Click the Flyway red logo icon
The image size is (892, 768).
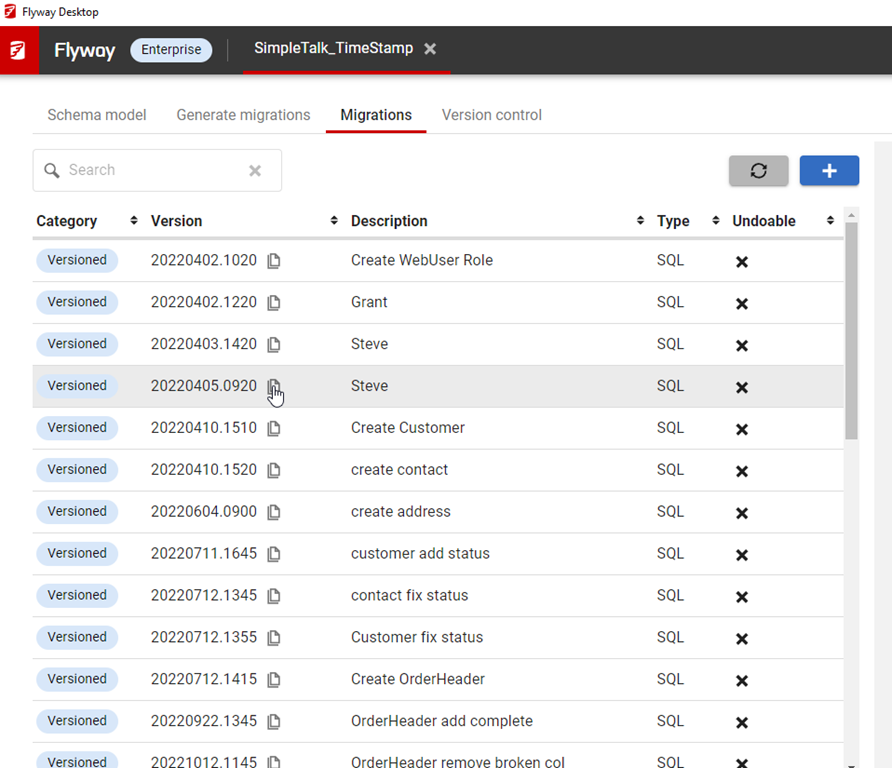(x=19, y=50)
